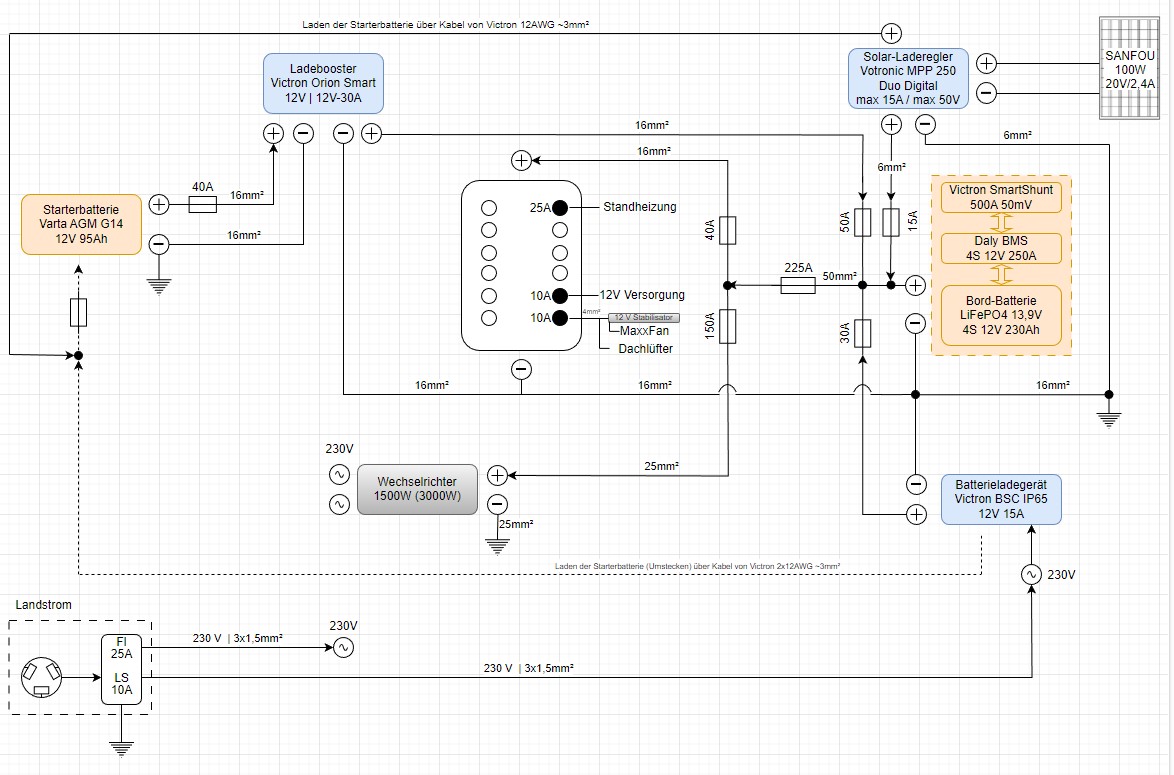
Task: Select the minus terminal below the fuse box
Action: coord(521,369)
